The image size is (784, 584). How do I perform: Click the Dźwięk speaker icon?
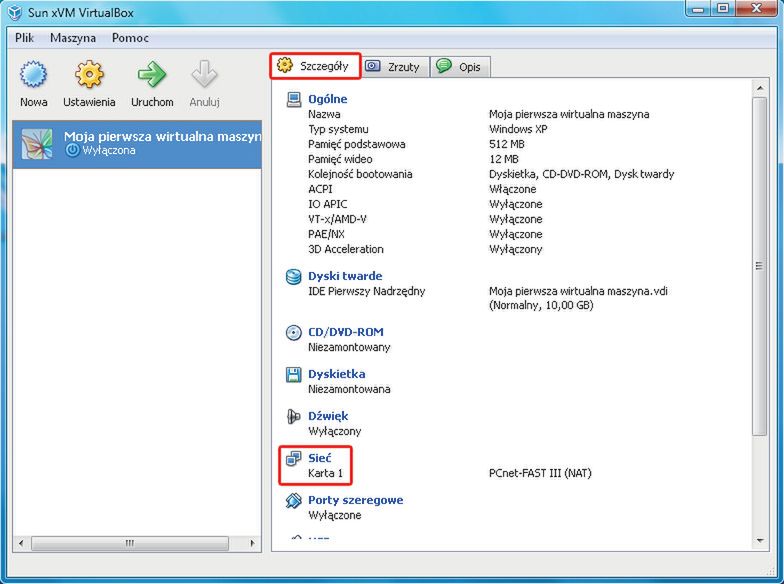294,416
